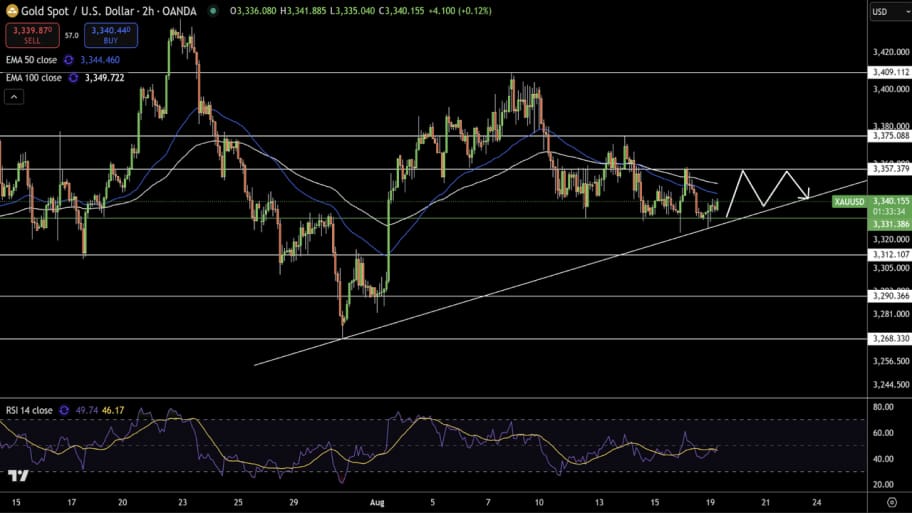Click the 20 date on time axis

tap(123, 503)
